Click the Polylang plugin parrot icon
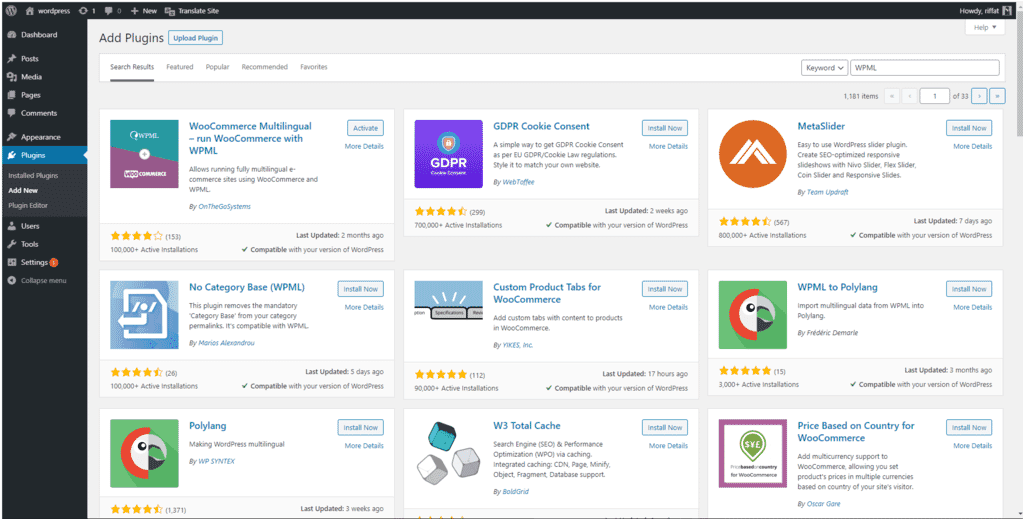The height and width of the screenshot is (519, 1023). point(144,454)
